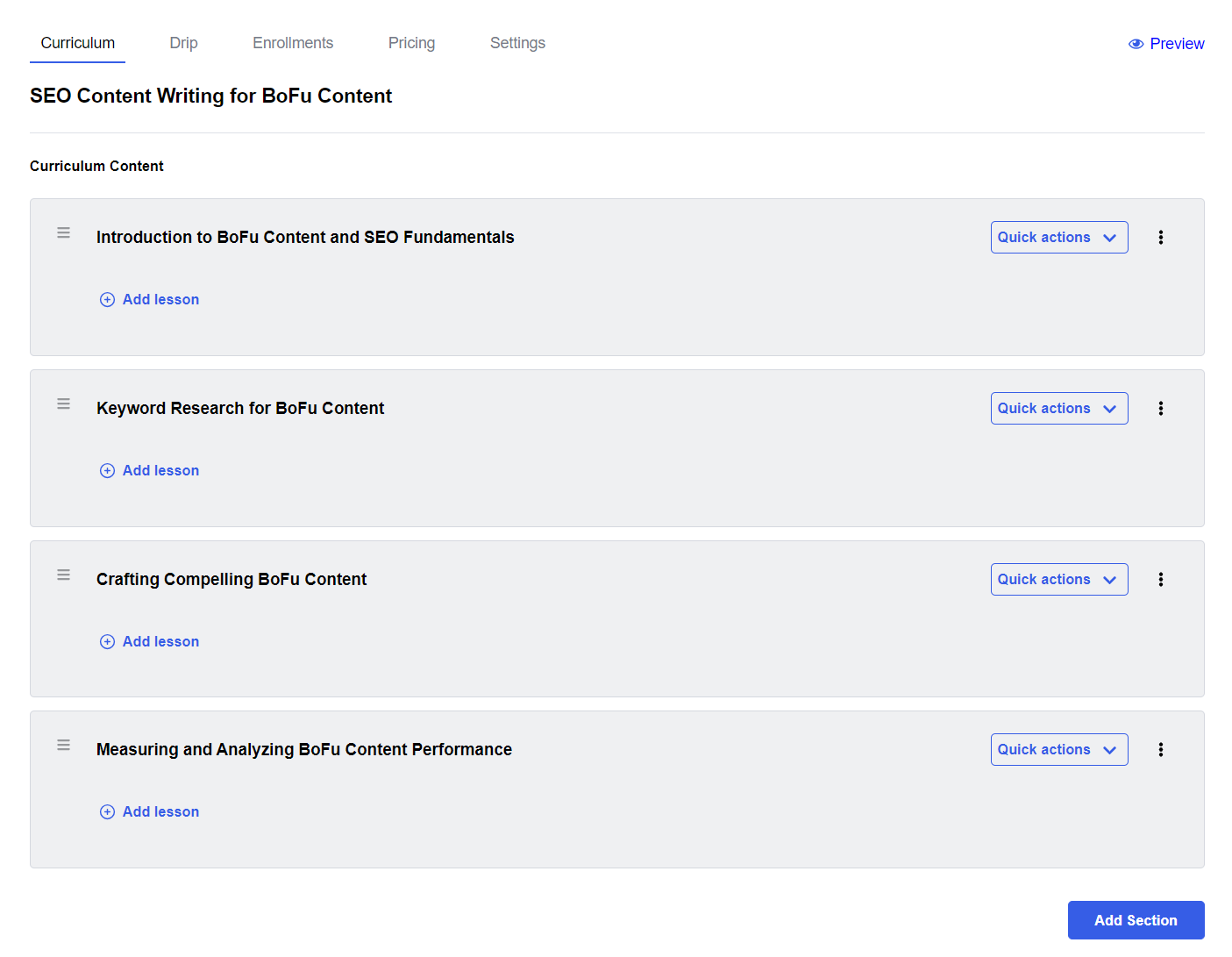This screenshot has height=957, width=1232.
Task: Expand Quick actions for Keyword Research section
Action: [1058, 409]
